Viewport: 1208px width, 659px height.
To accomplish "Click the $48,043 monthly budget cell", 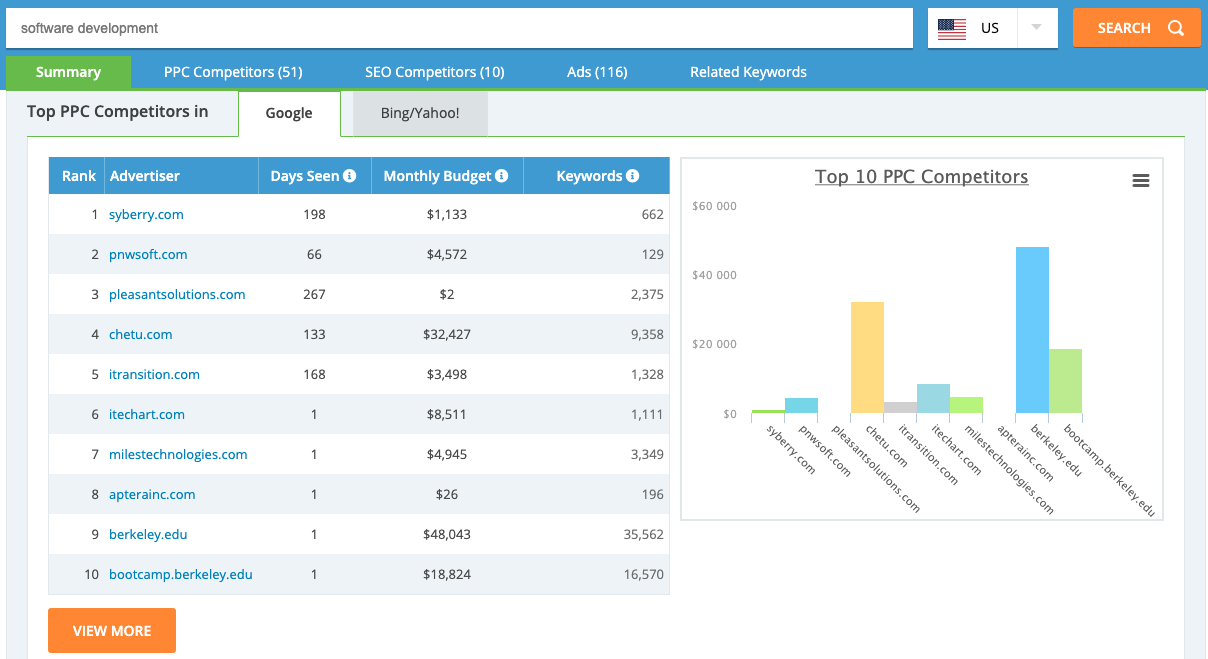I will click(445, 534).
